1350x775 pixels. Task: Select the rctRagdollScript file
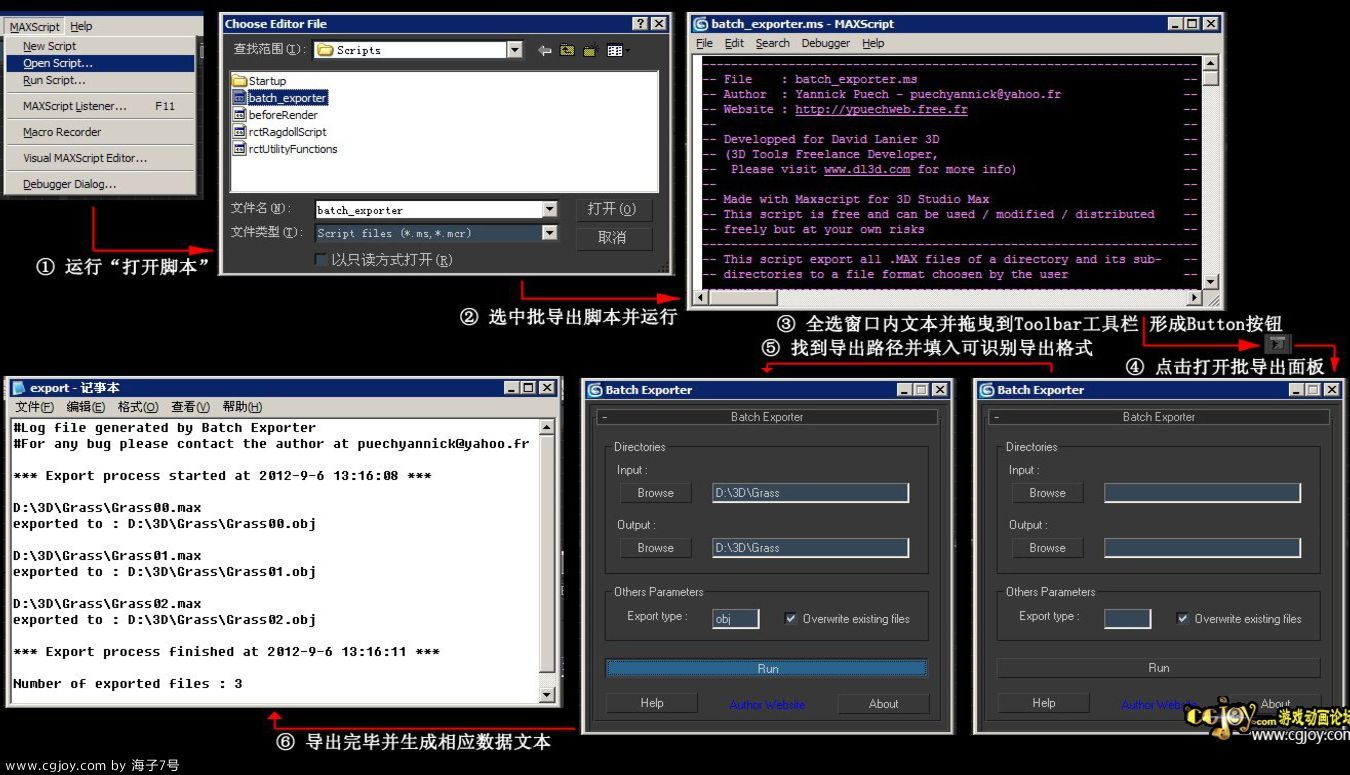279,132
